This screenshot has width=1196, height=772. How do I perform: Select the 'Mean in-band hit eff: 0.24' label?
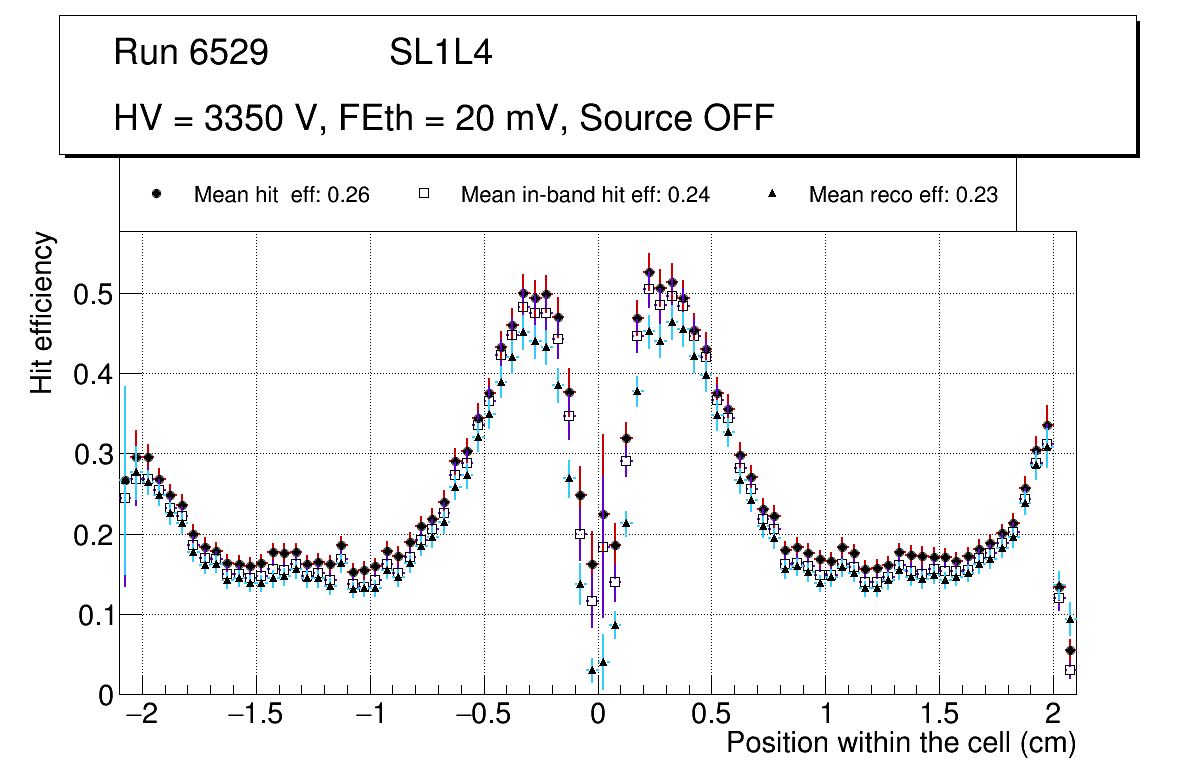[585, 195]
